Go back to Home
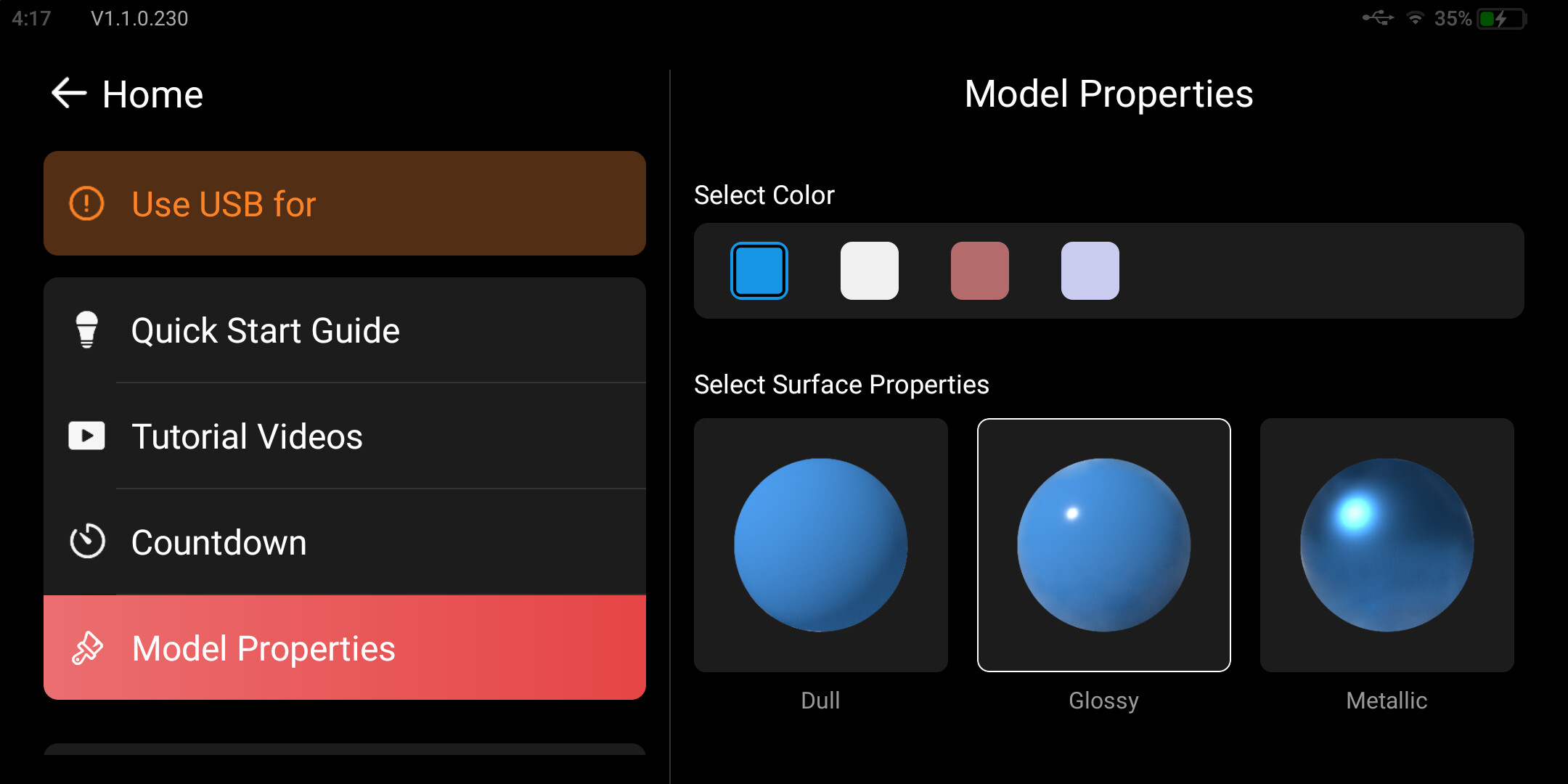The image size is (1568, 784). (152, 95)
